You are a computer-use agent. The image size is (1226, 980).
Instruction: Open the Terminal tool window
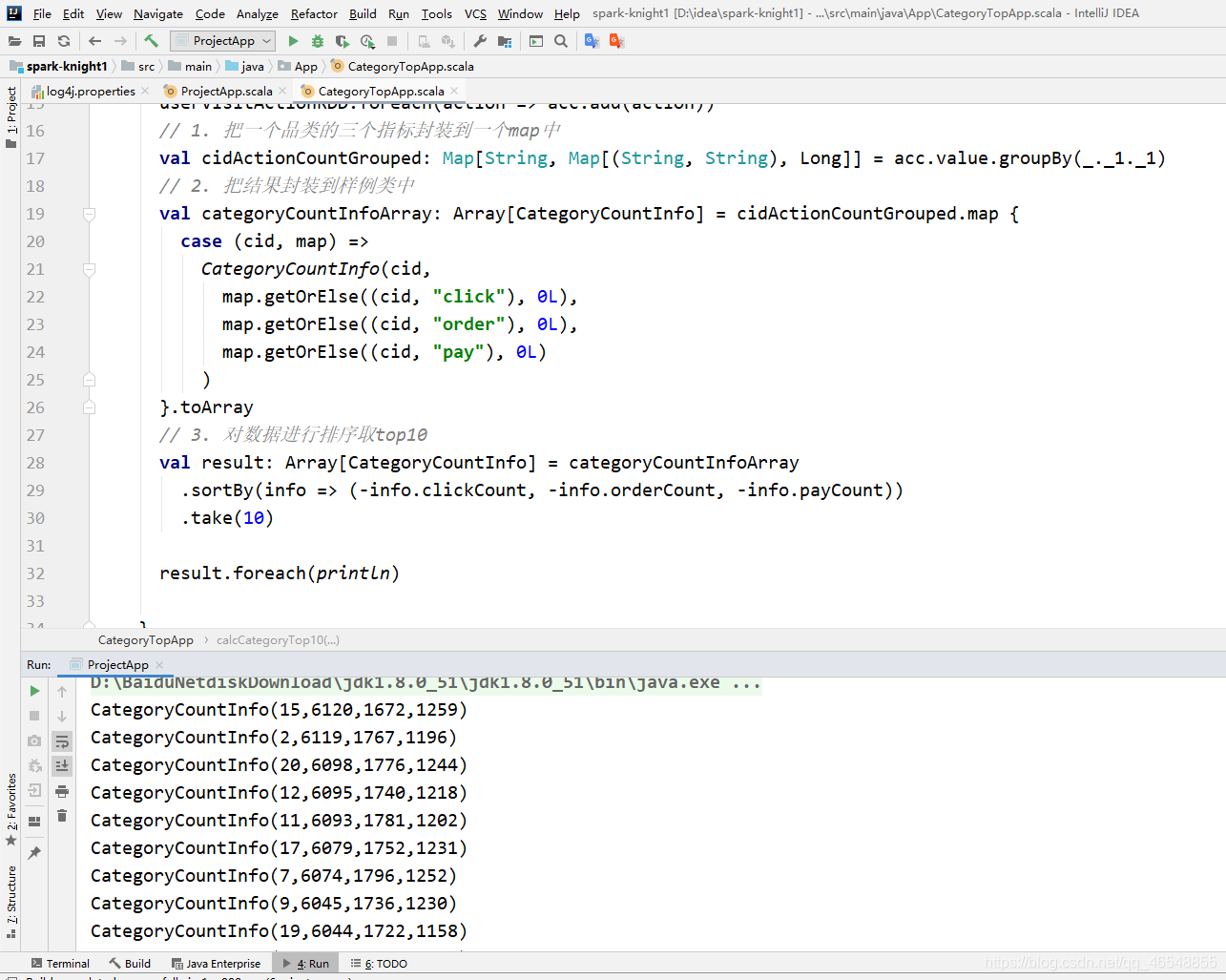[60, 964]
